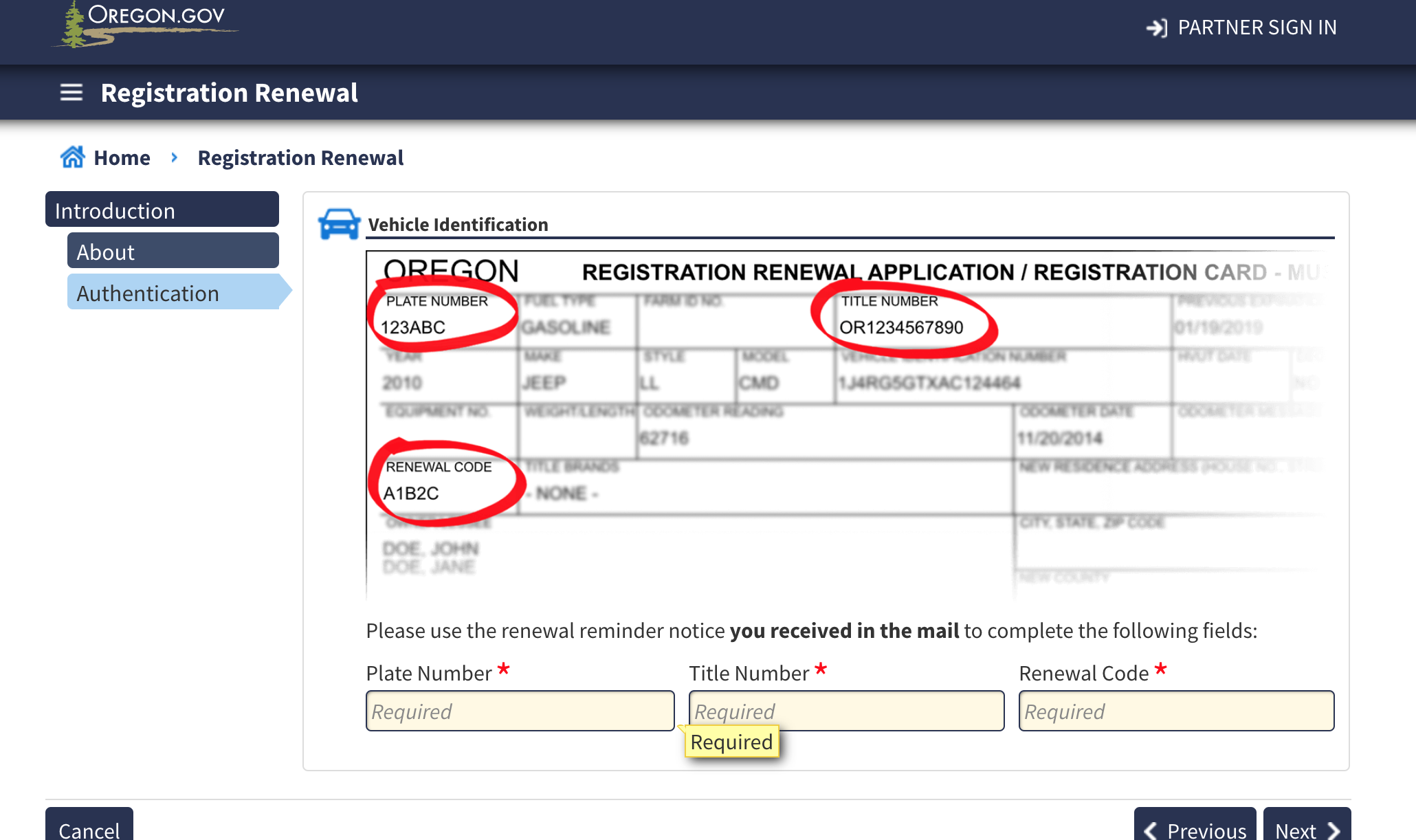This screenshot has width=1416, height=840.
Task: Click the yellow Required tooltip
Action: click(x=731, y=742)
